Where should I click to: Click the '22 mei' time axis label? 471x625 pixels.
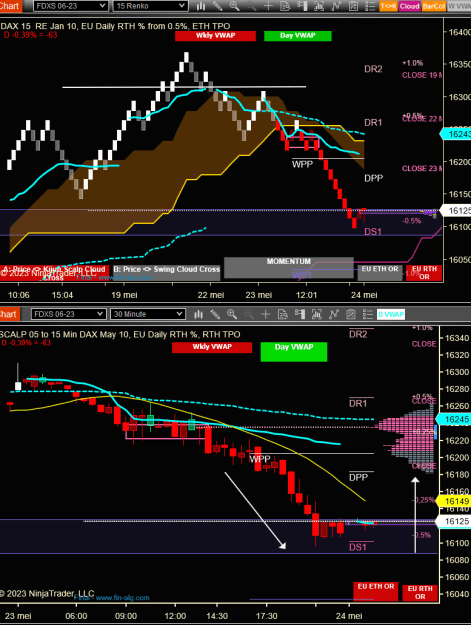[211, 295]
